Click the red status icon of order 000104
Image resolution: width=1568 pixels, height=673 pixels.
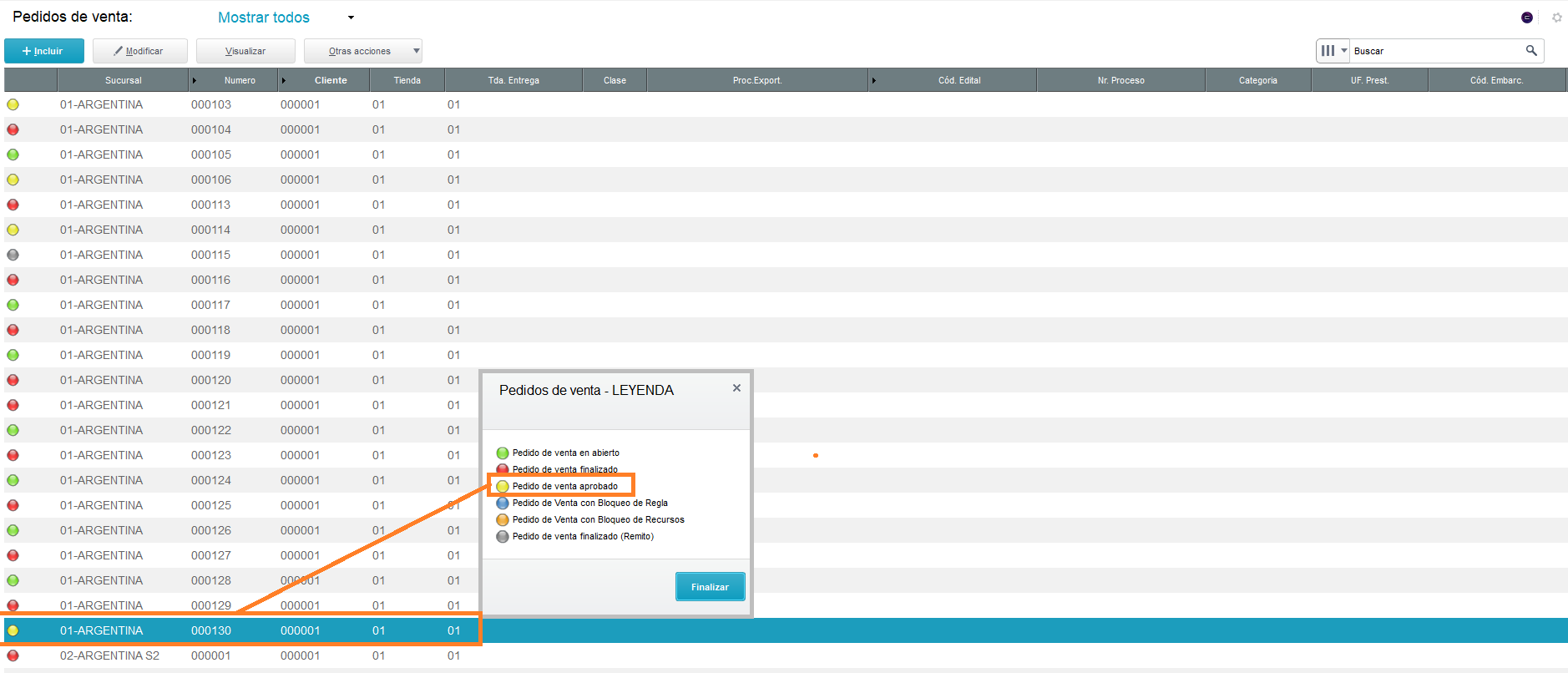coord(13,129)
